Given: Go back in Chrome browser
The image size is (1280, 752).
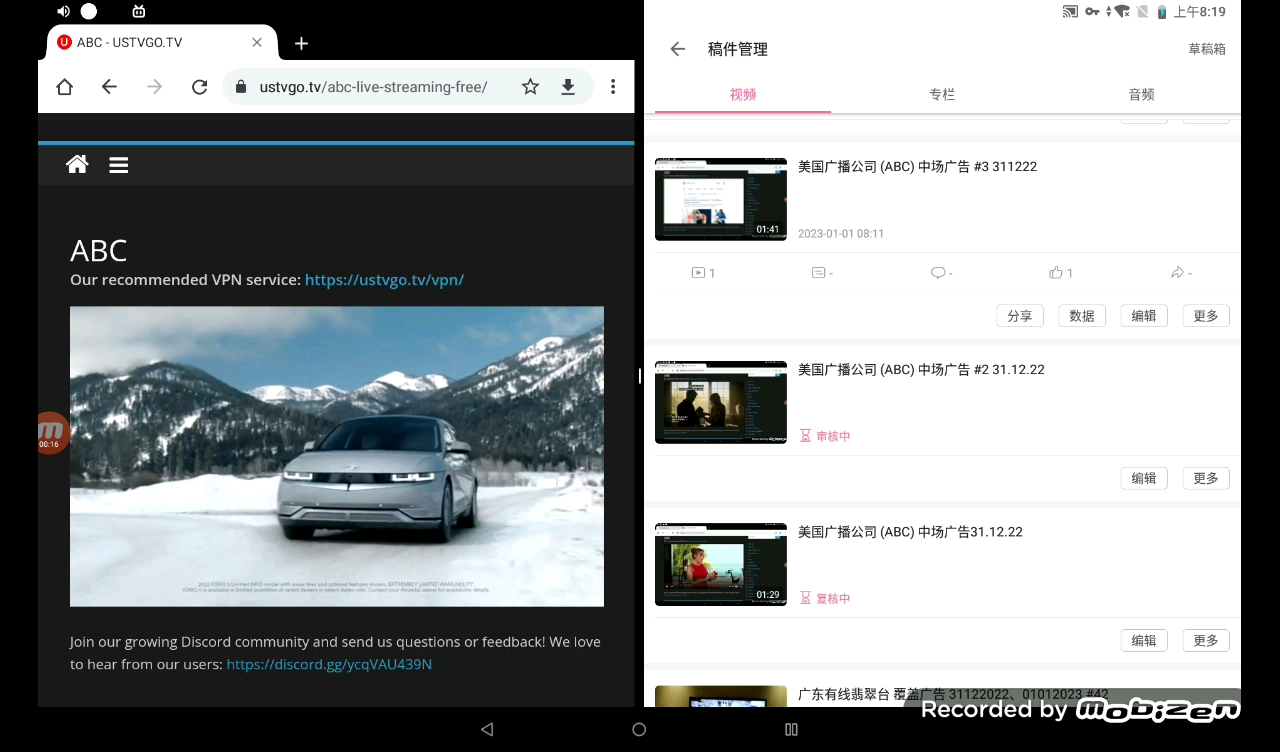Looking at the screenshot, I should coord(110,87).
